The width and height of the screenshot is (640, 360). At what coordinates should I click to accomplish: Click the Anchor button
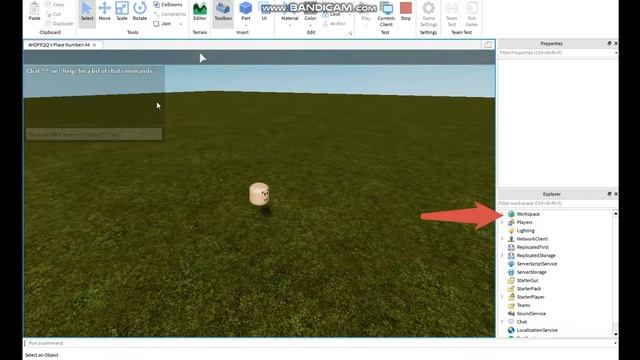click(x=334, y=24)
